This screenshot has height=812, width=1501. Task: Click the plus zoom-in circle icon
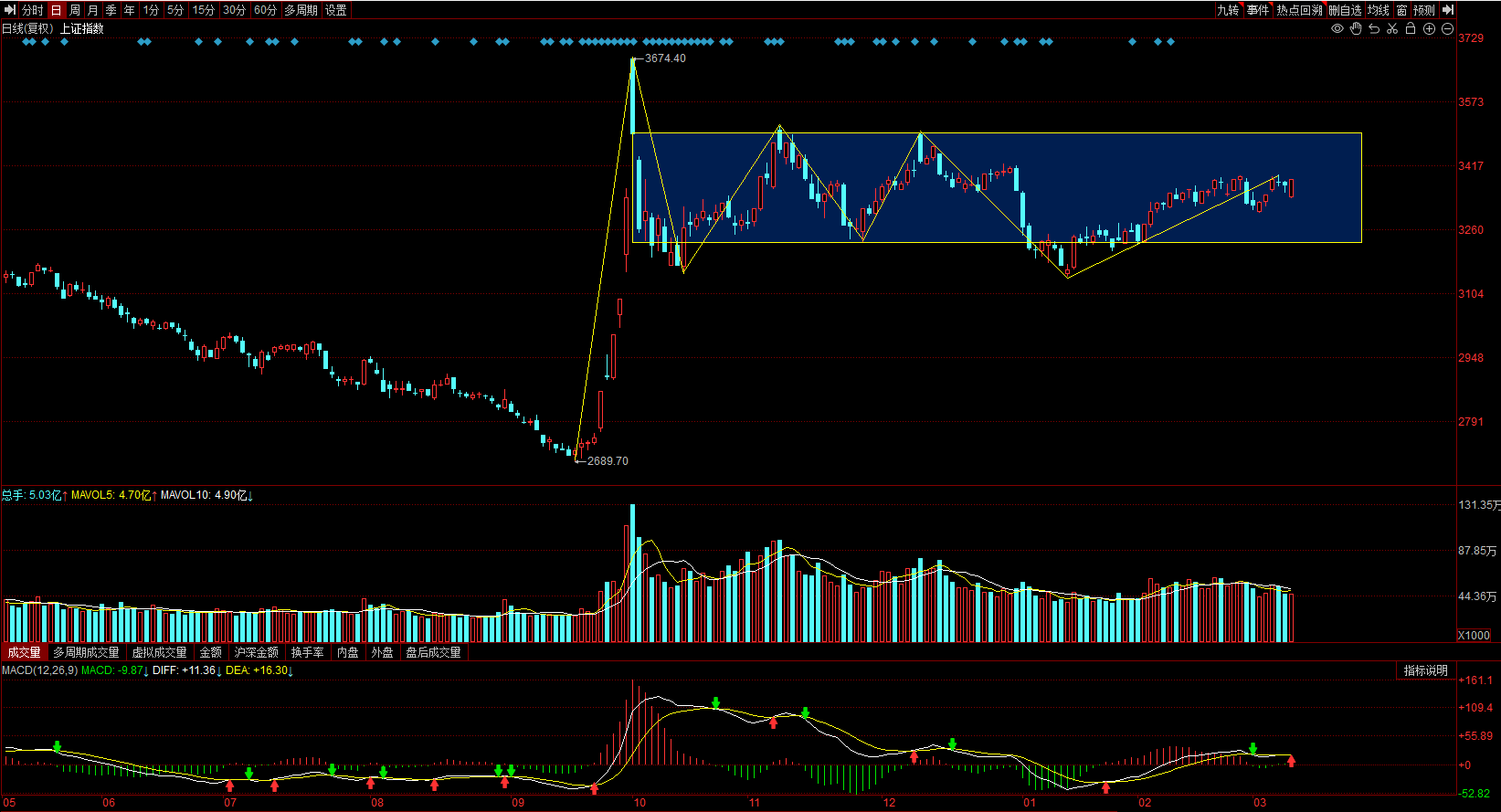click(x=1429, y=29)
